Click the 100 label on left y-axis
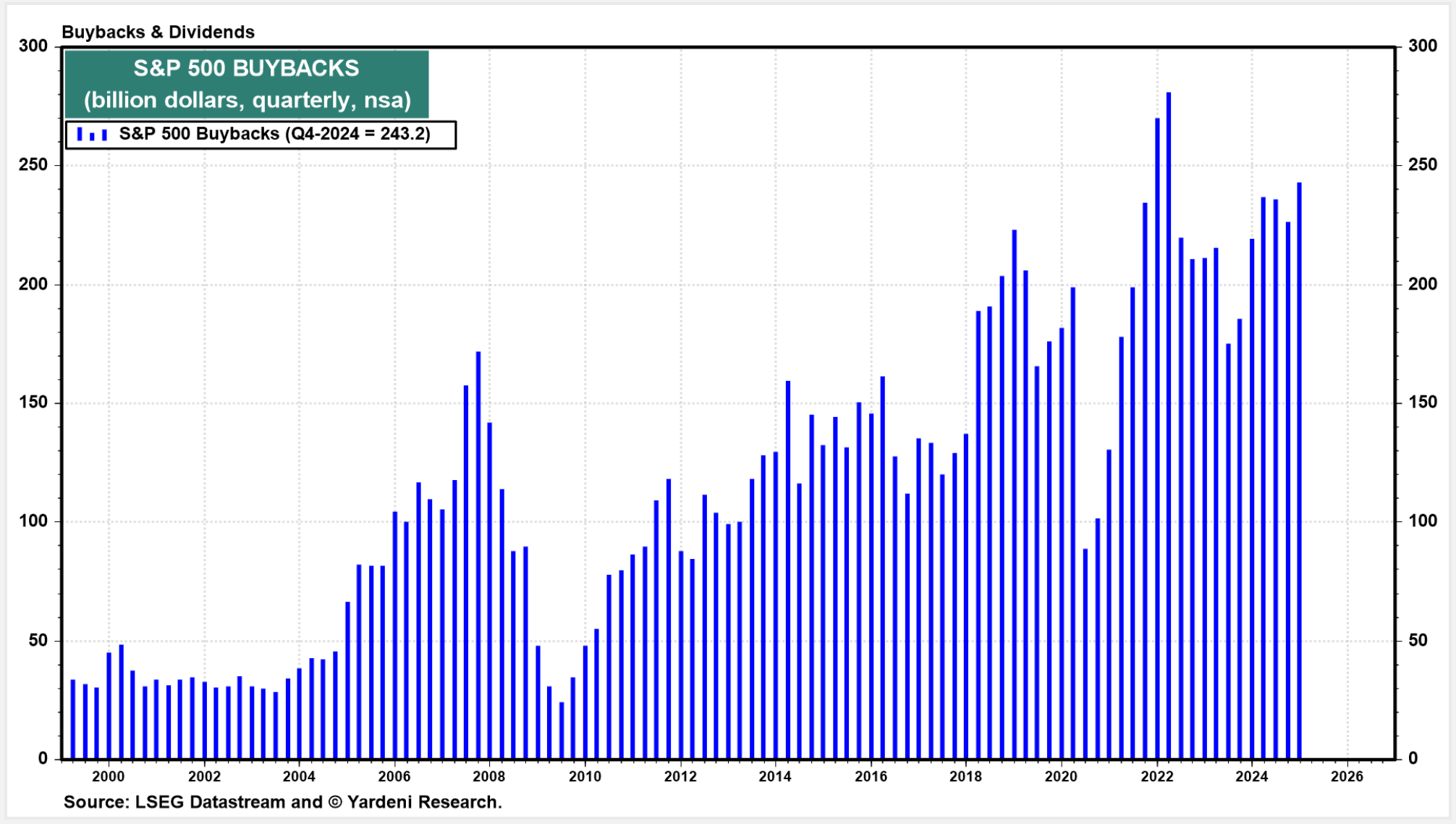 tap(33, 521)
